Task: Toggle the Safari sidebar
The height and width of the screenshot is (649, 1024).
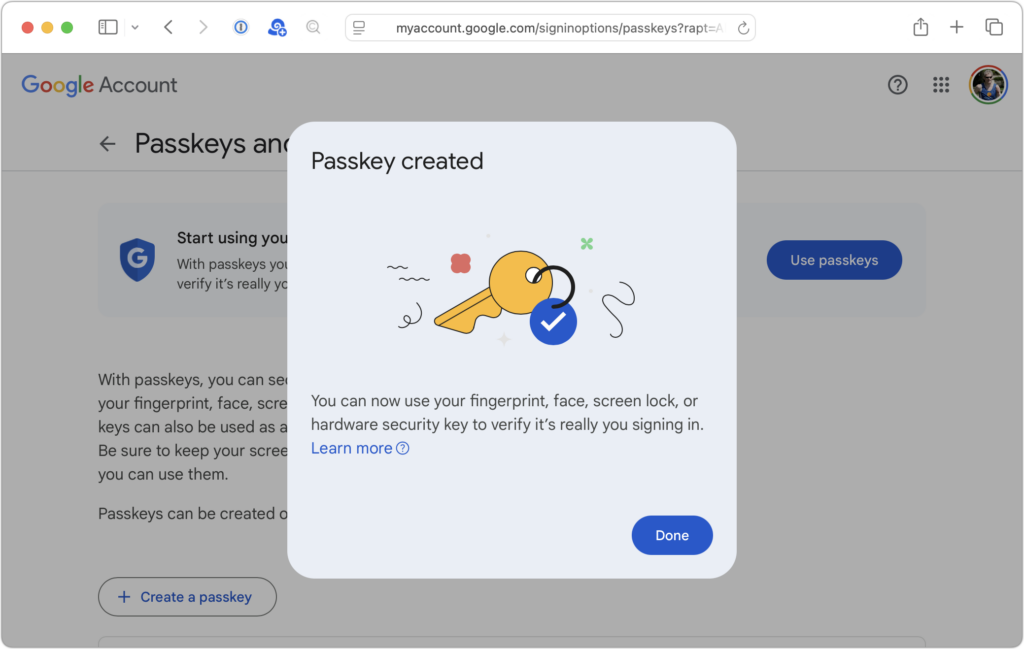Action: coord(107,26)
